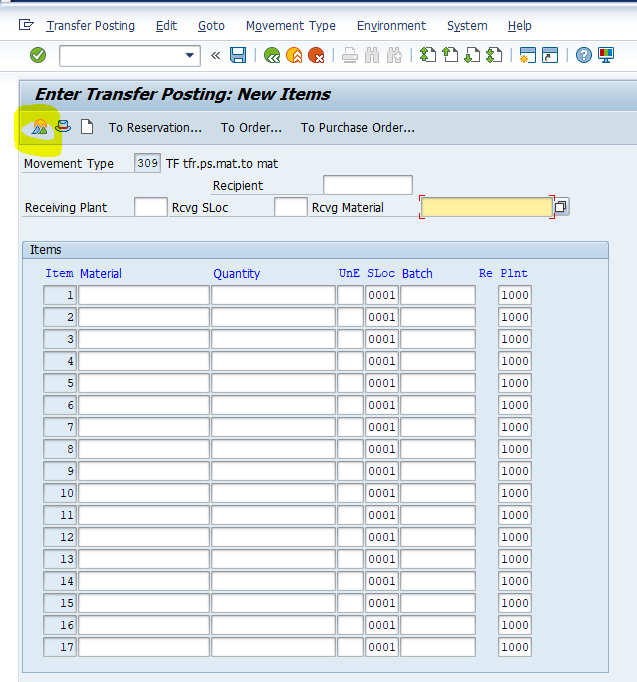Collapse command field with double-chevron icon
This screenshot has width=637, height=682.
[215, 55]
